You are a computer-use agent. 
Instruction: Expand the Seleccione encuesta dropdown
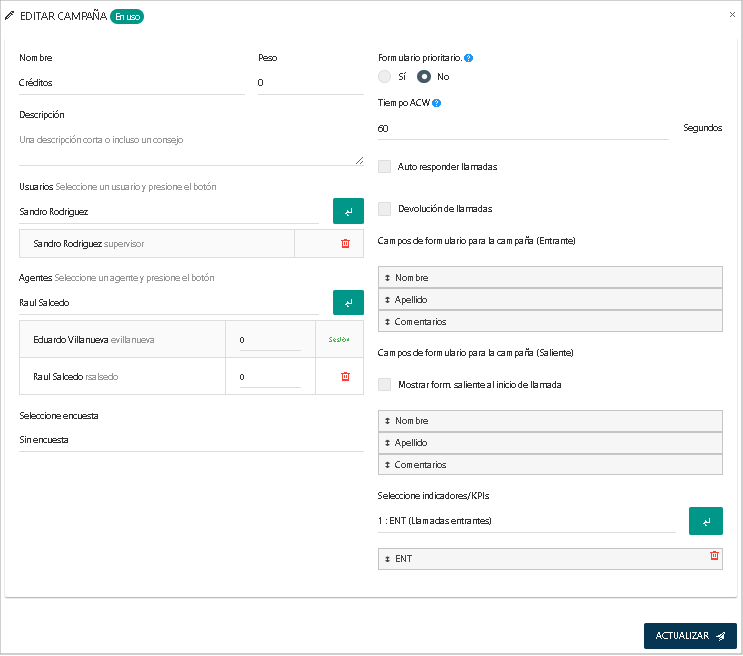tap(190, 439)
